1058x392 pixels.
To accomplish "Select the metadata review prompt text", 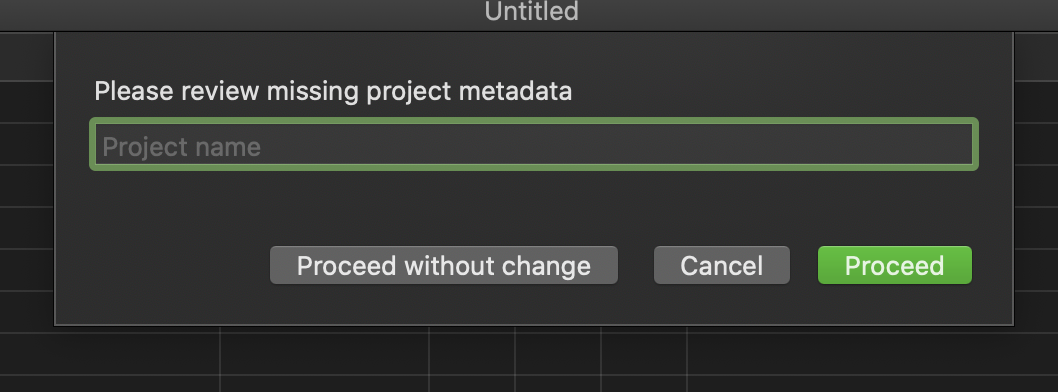I will coord(333,91).
